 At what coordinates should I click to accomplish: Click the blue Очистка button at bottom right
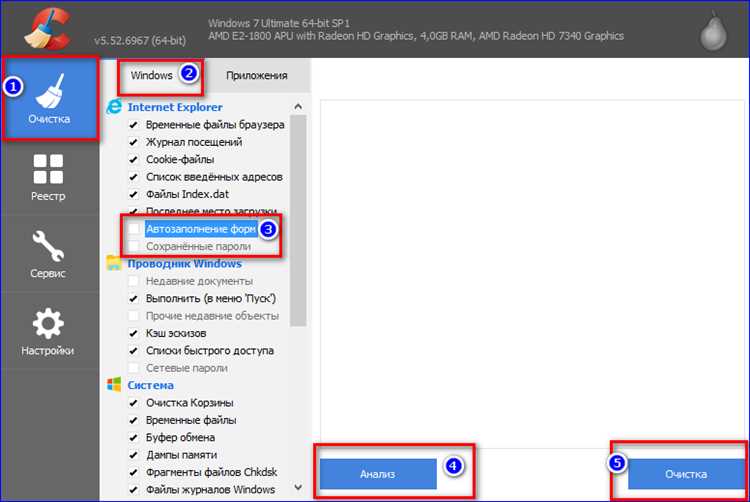[x=686, y=474]
